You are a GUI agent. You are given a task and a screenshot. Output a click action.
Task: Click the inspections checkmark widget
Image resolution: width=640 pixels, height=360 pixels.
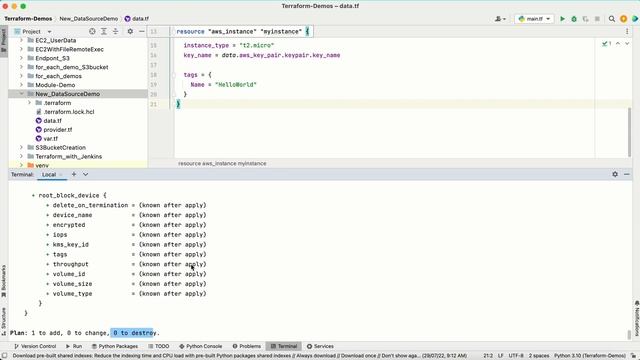pyautogui.click(x=607, y=44)
